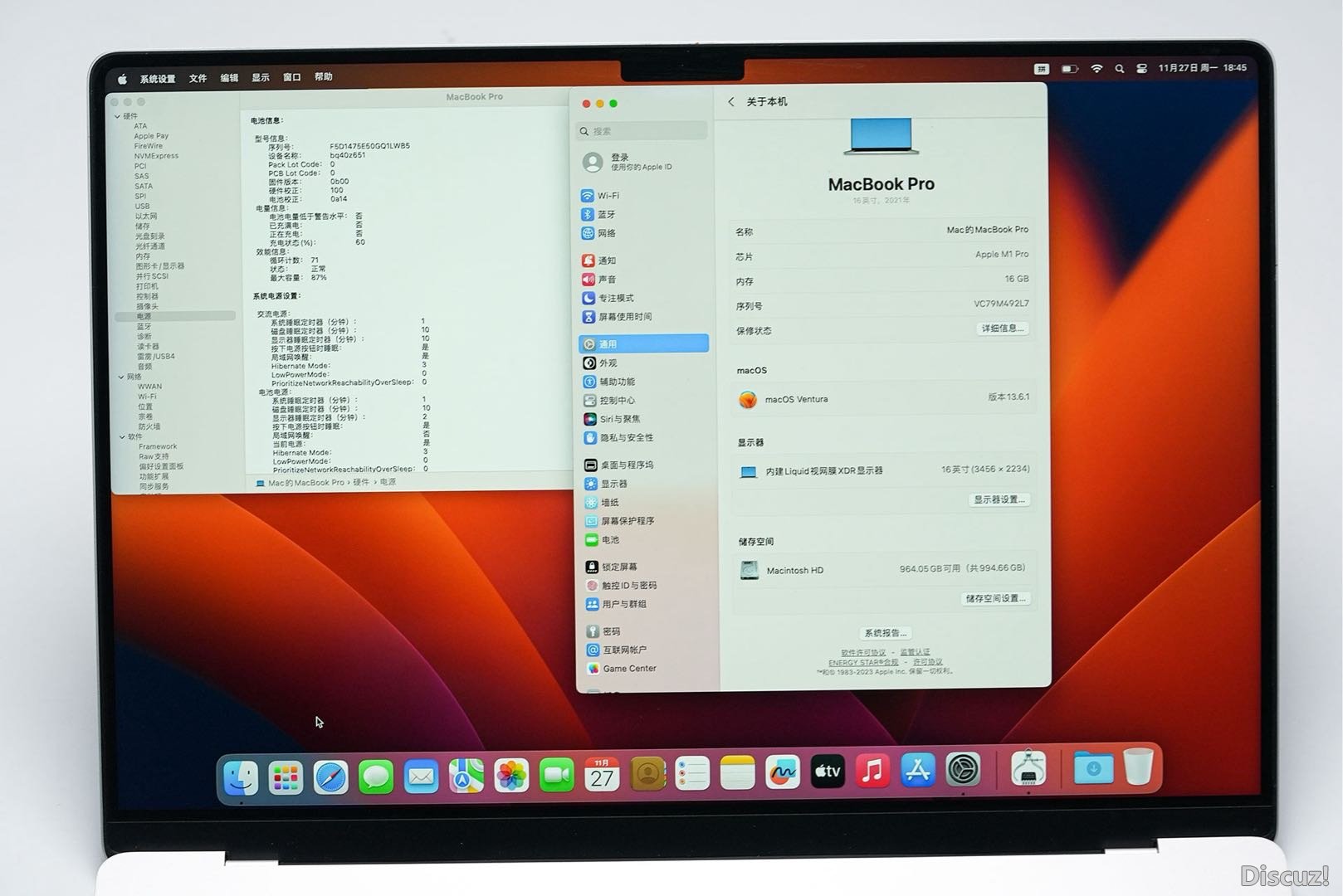This screenshot has width=1343, height=896.
Task: Open Trash in the Dock
Action: pos(1139,767)
